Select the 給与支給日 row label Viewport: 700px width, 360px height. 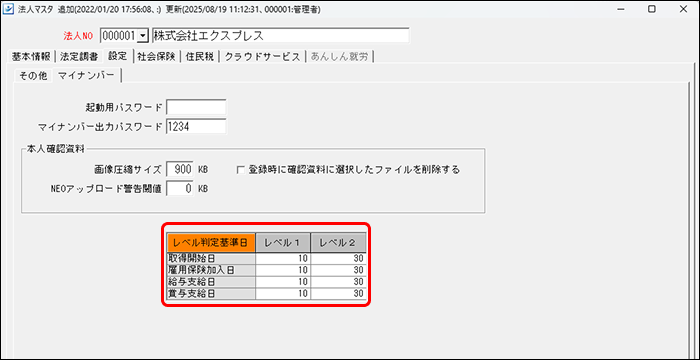click(211, 282)
